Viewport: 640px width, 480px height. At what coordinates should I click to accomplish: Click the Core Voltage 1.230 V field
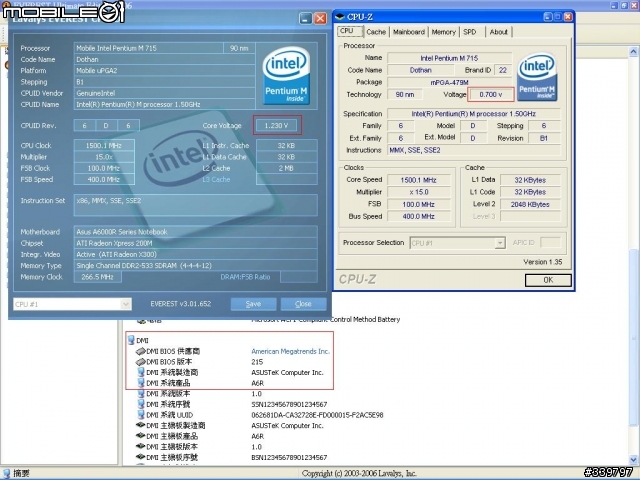point(277,125)
